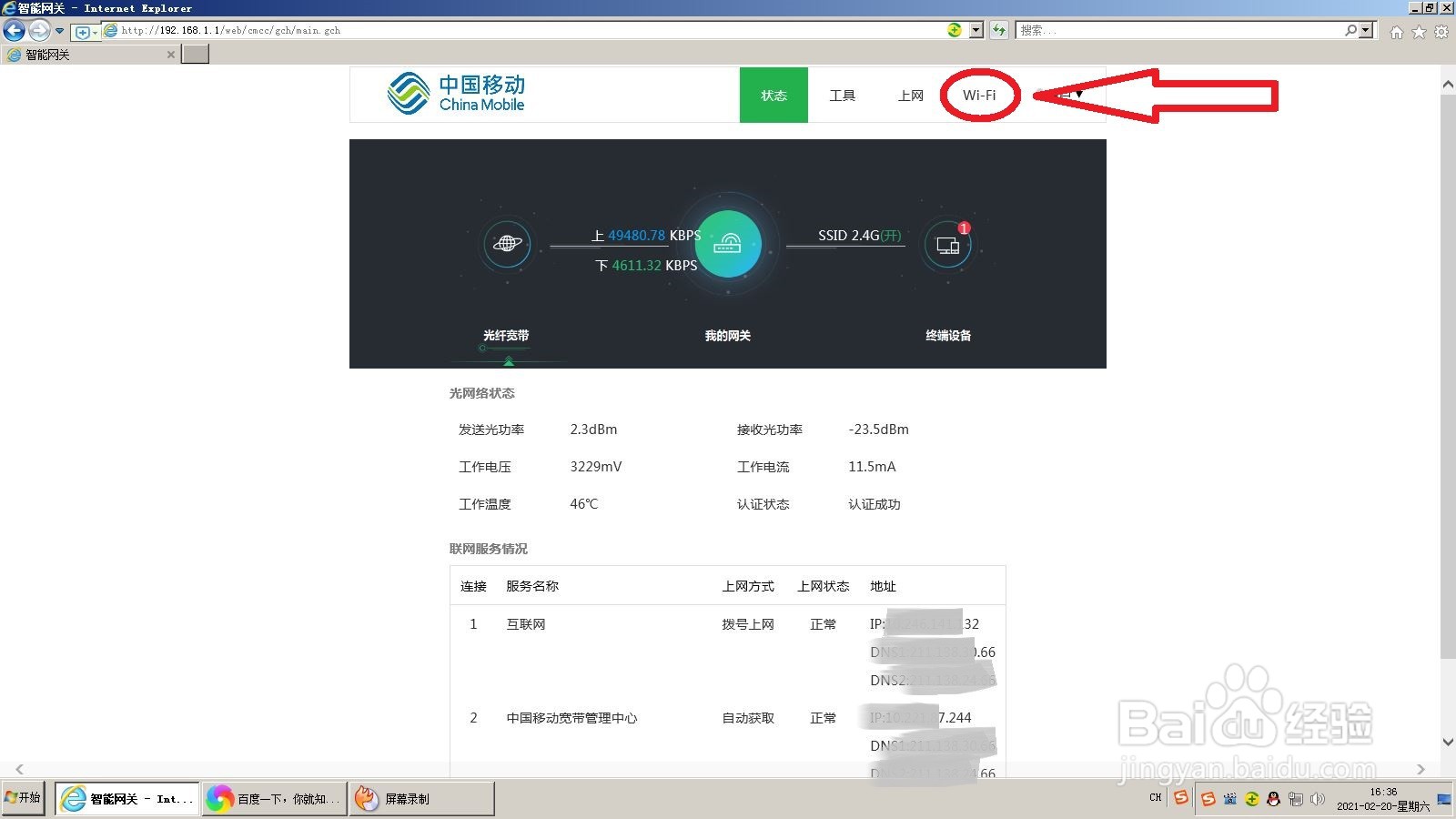
Task: Click the green compatibility icon in address bar
Action: (955, 30)
